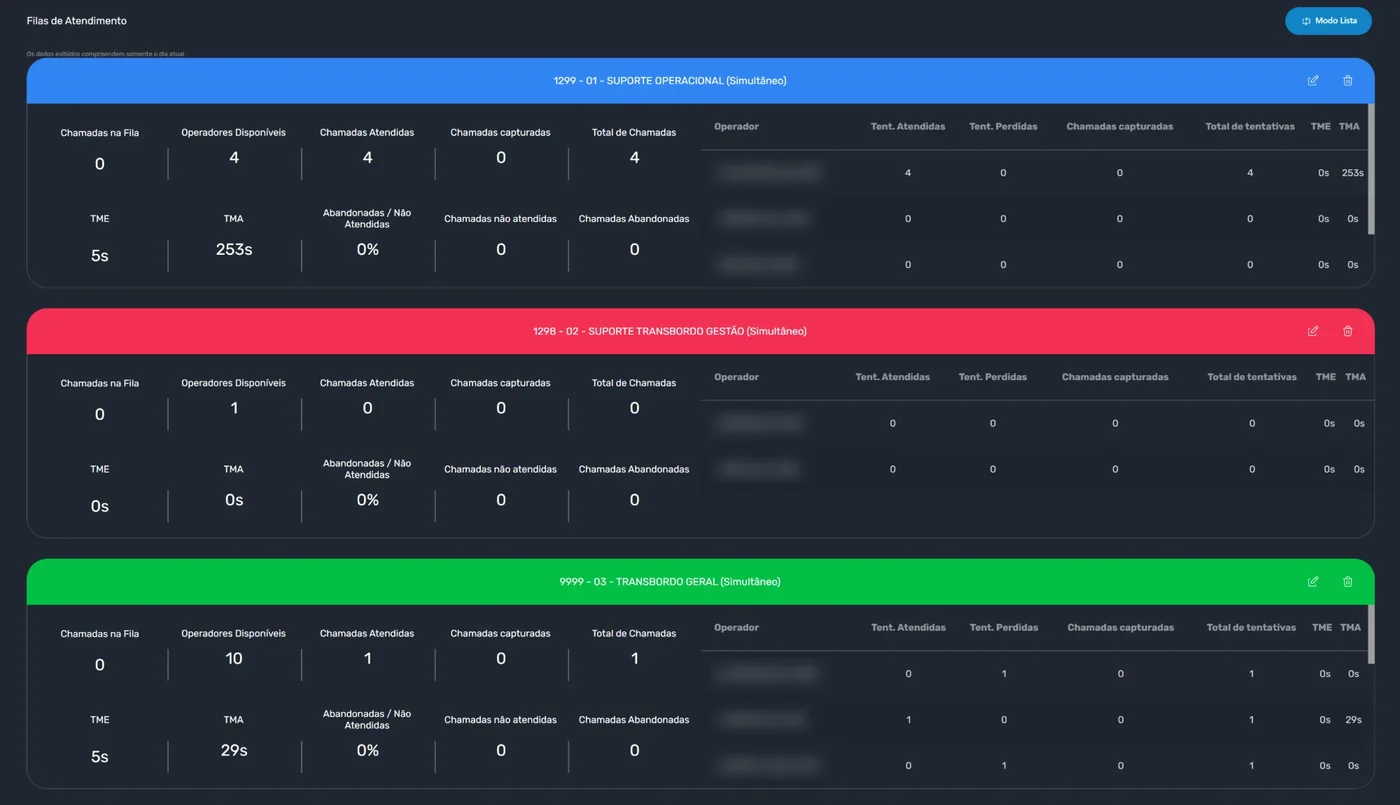Image resolution: width=1400 pixels, height=805 pixels.
Task: Click large "253s" TMA summary in SUPORTE OPERACIONAL
Action: 234,249
